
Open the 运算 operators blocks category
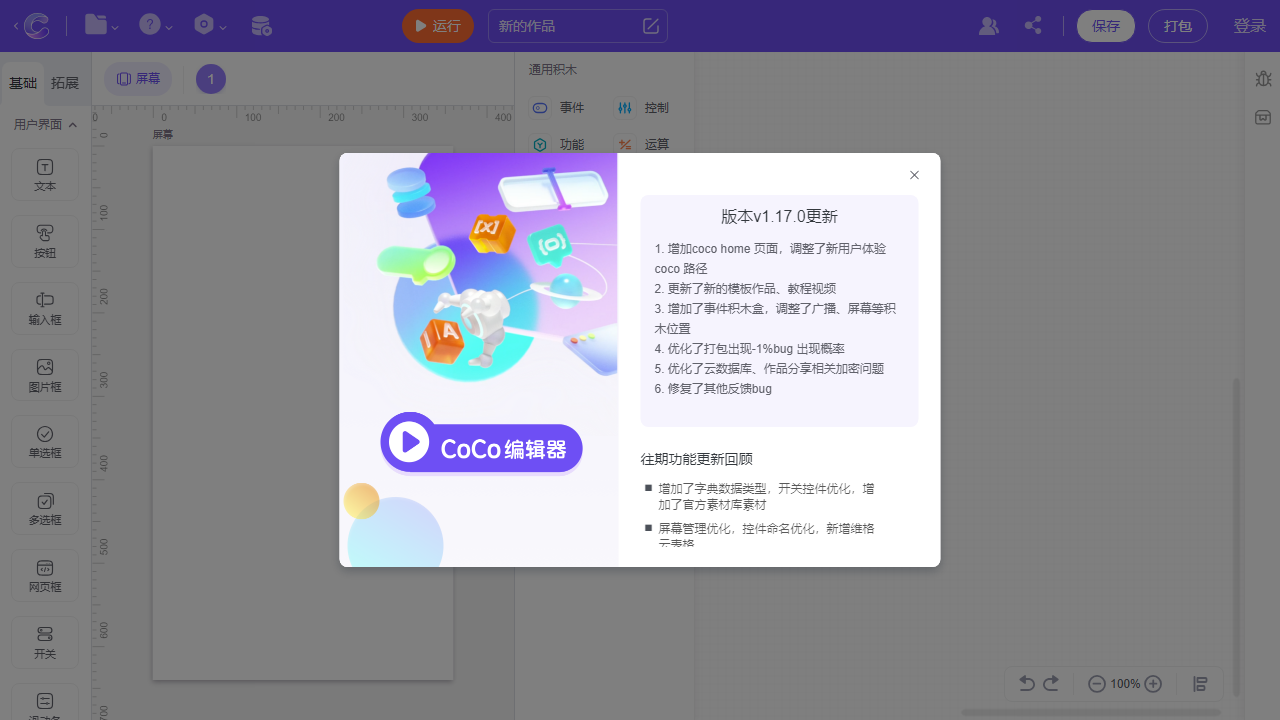pyautogui.click(x=644, y=145)
